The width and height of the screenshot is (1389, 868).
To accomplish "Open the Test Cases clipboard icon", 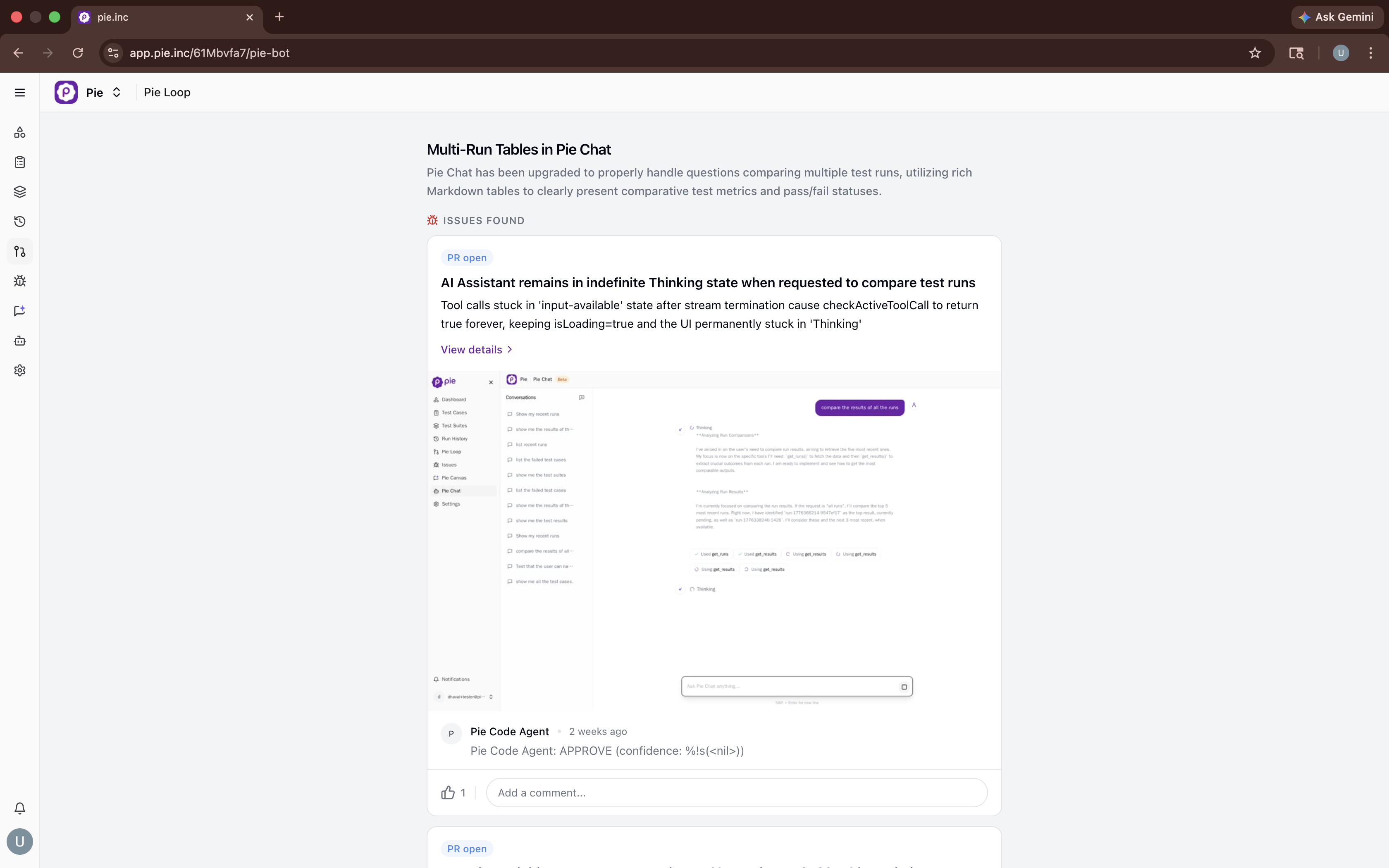I will click(19, 162).
